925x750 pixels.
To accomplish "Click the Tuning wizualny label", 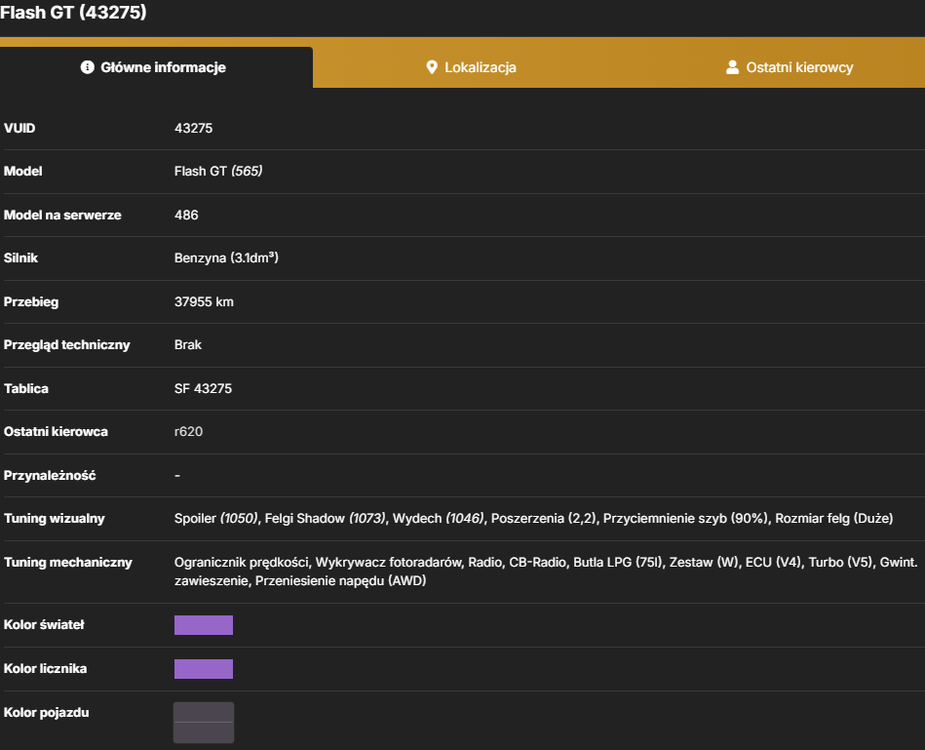I will pyautogui.click(x=54, y=518).
